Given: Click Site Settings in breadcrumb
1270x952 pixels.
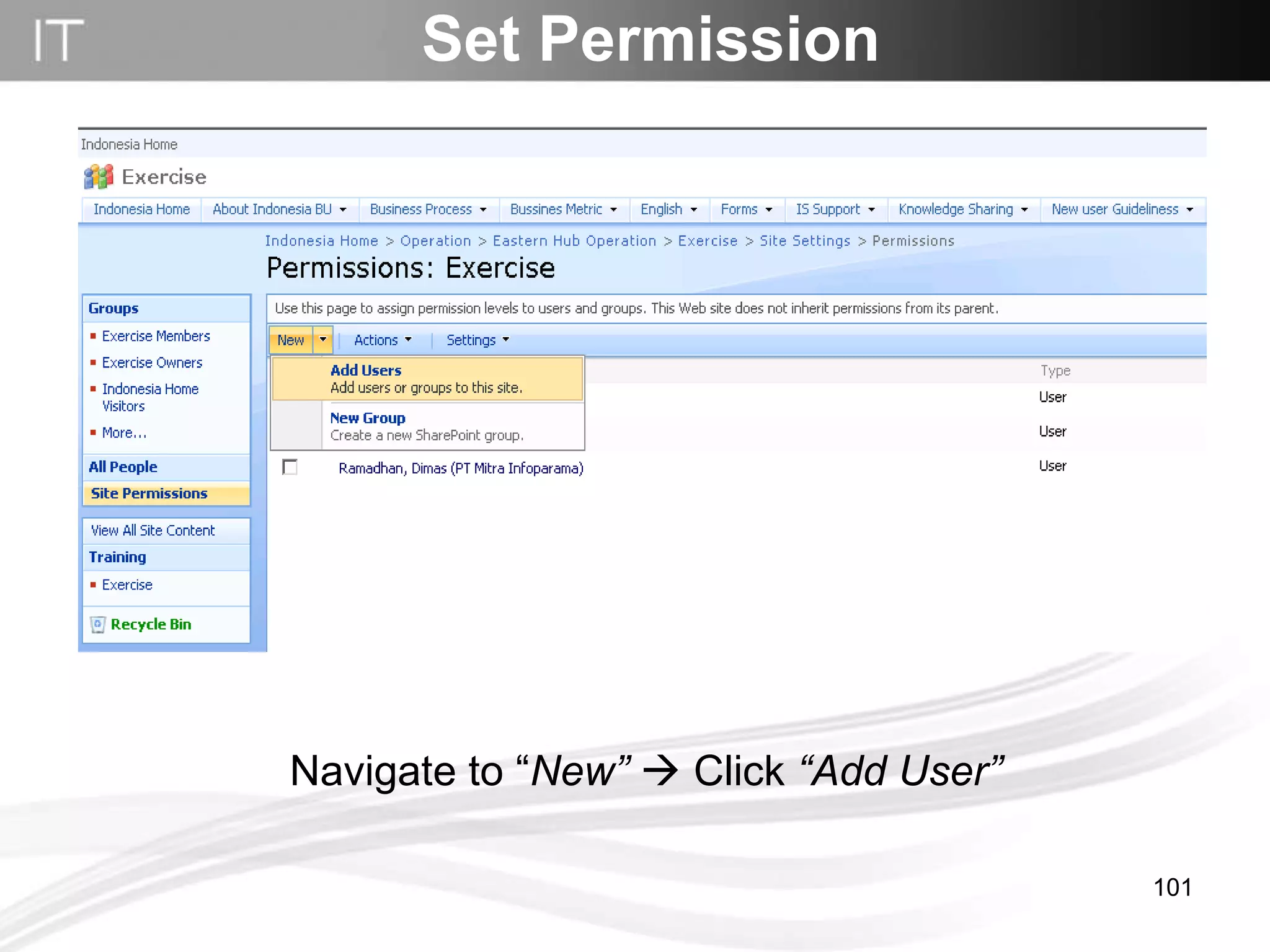Looking at the screenshot, I should (x=805, y=240).
